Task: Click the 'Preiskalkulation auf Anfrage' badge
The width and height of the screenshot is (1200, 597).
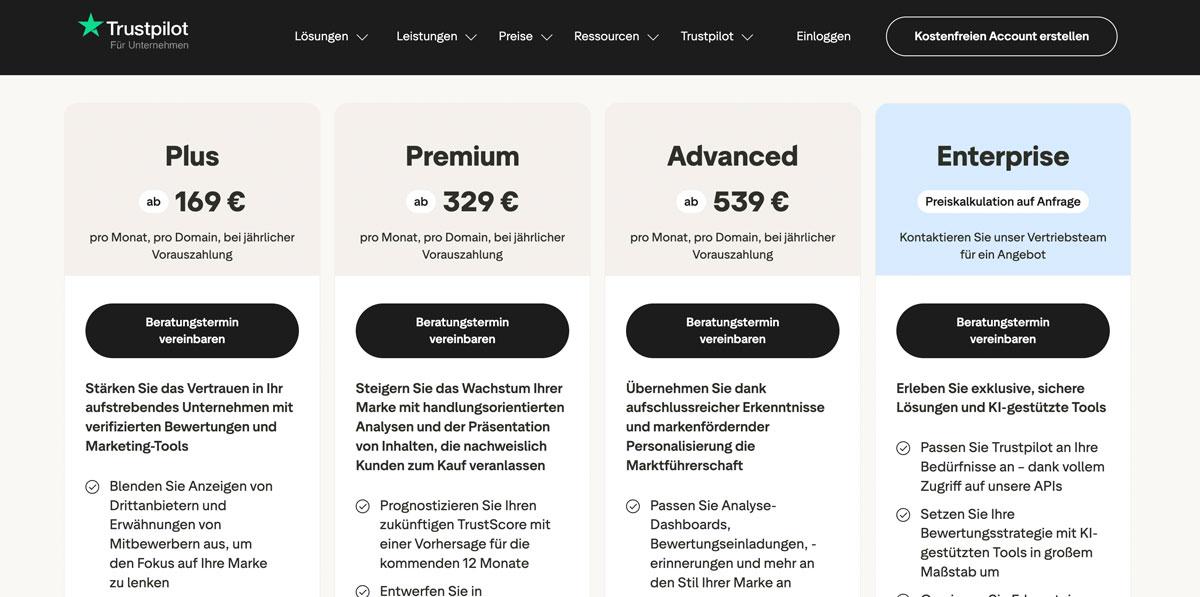Action: click(x=1002, y=200)
